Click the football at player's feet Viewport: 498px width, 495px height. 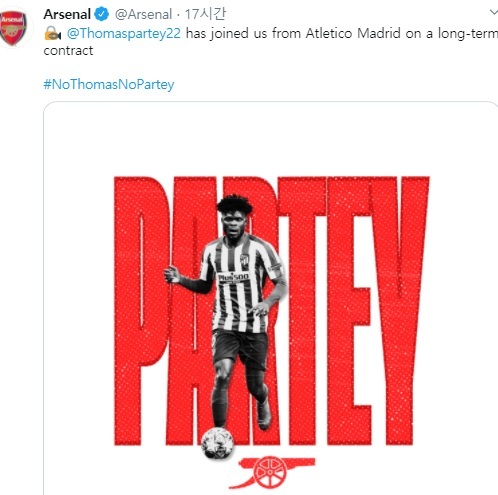tap(217, 443)
